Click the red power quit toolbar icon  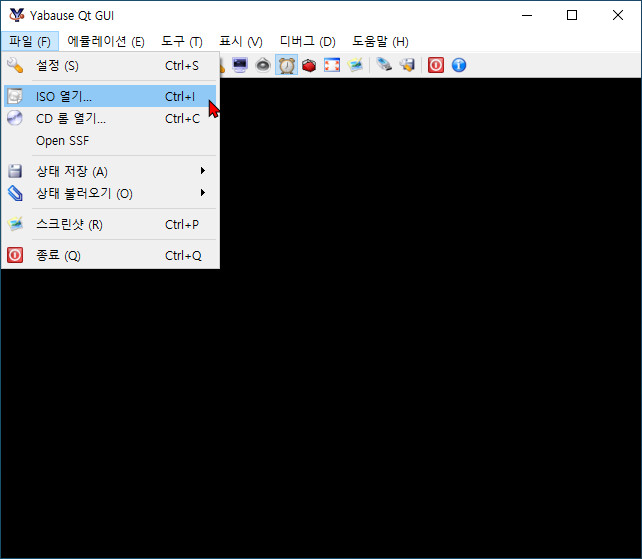(x=436, y=65)
